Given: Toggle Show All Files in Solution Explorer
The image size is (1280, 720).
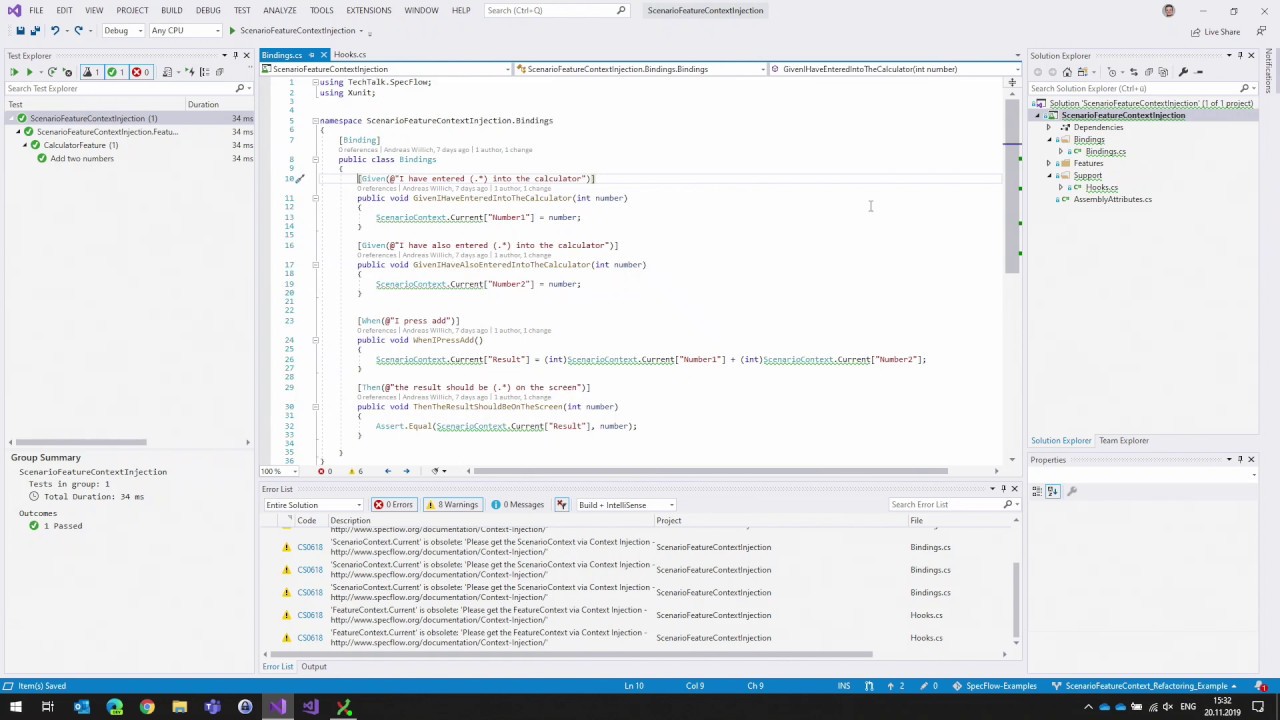Looking at the screenshot, I should [x=1164, y=72].
